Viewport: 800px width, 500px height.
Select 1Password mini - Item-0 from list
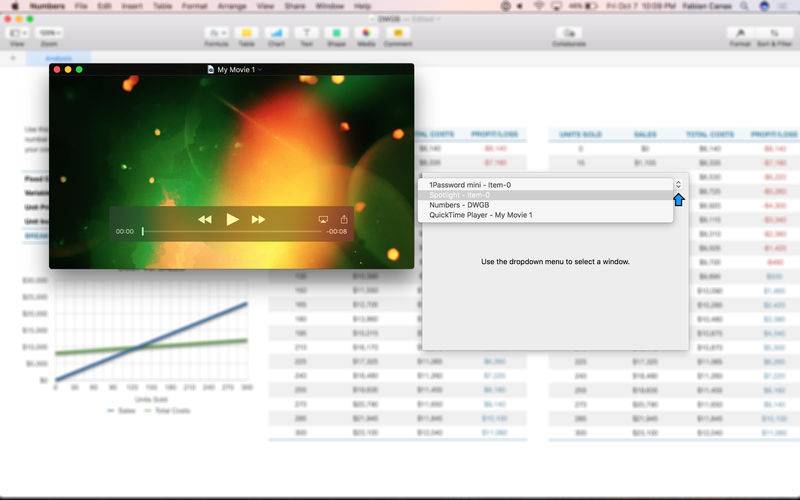pyautogui.click(x=545, y=185)
